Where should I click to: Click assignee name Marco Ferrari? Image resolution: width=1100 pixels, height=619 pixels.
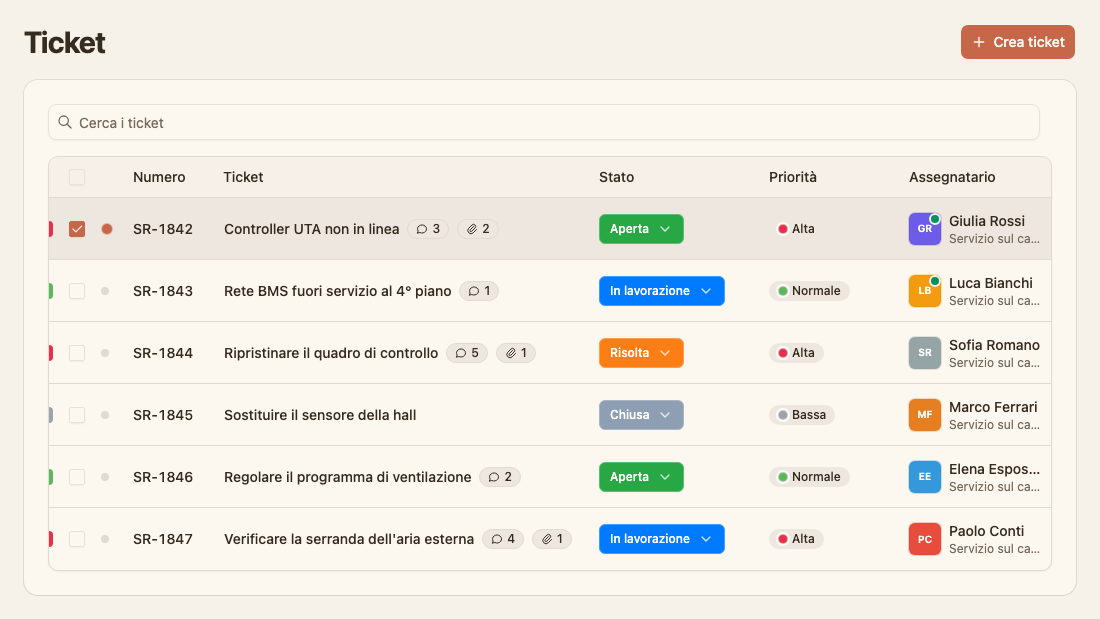(x=993, y=407)
